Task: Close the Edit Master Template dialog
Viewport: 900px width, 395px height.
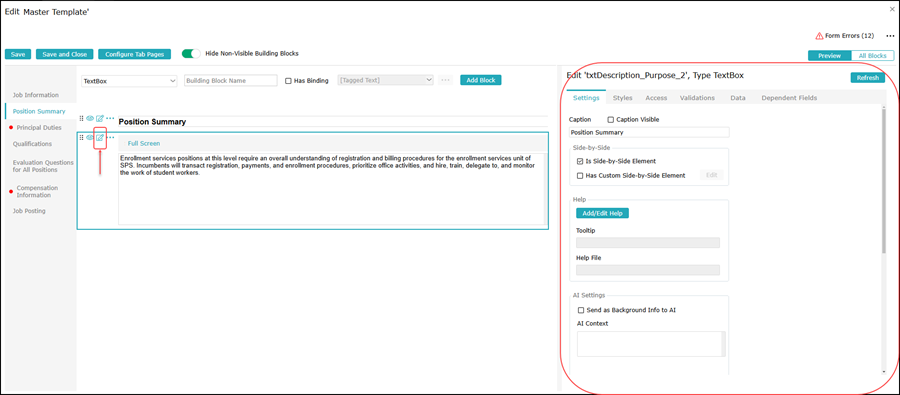Action: [x=892, y=10]
